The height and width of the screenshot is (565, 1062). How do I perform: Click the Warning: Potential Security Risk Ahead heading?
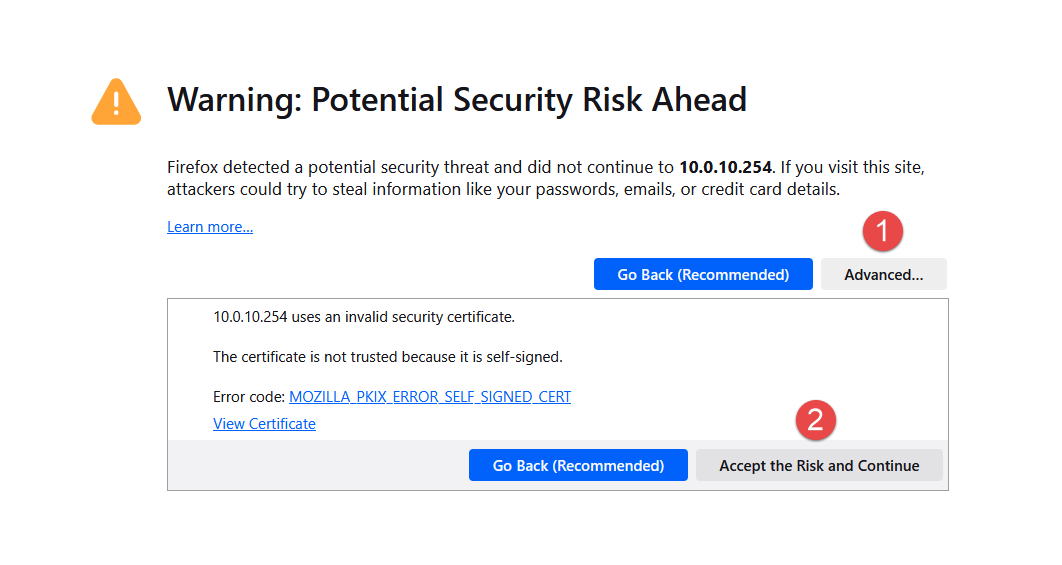[x=457, y=100]
